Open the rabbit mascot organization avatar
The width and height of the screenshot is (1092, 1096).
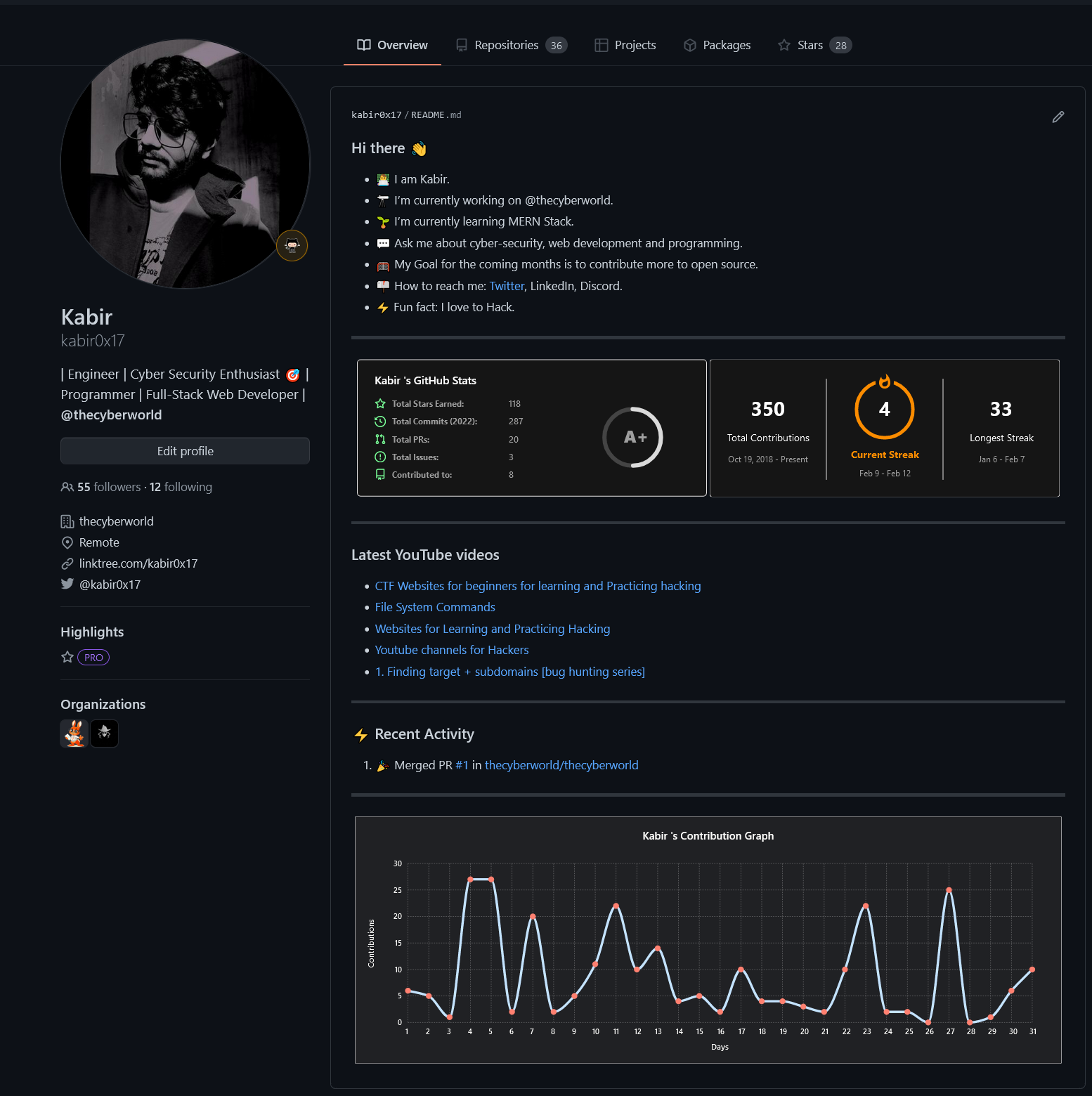[x=74, y=733]
